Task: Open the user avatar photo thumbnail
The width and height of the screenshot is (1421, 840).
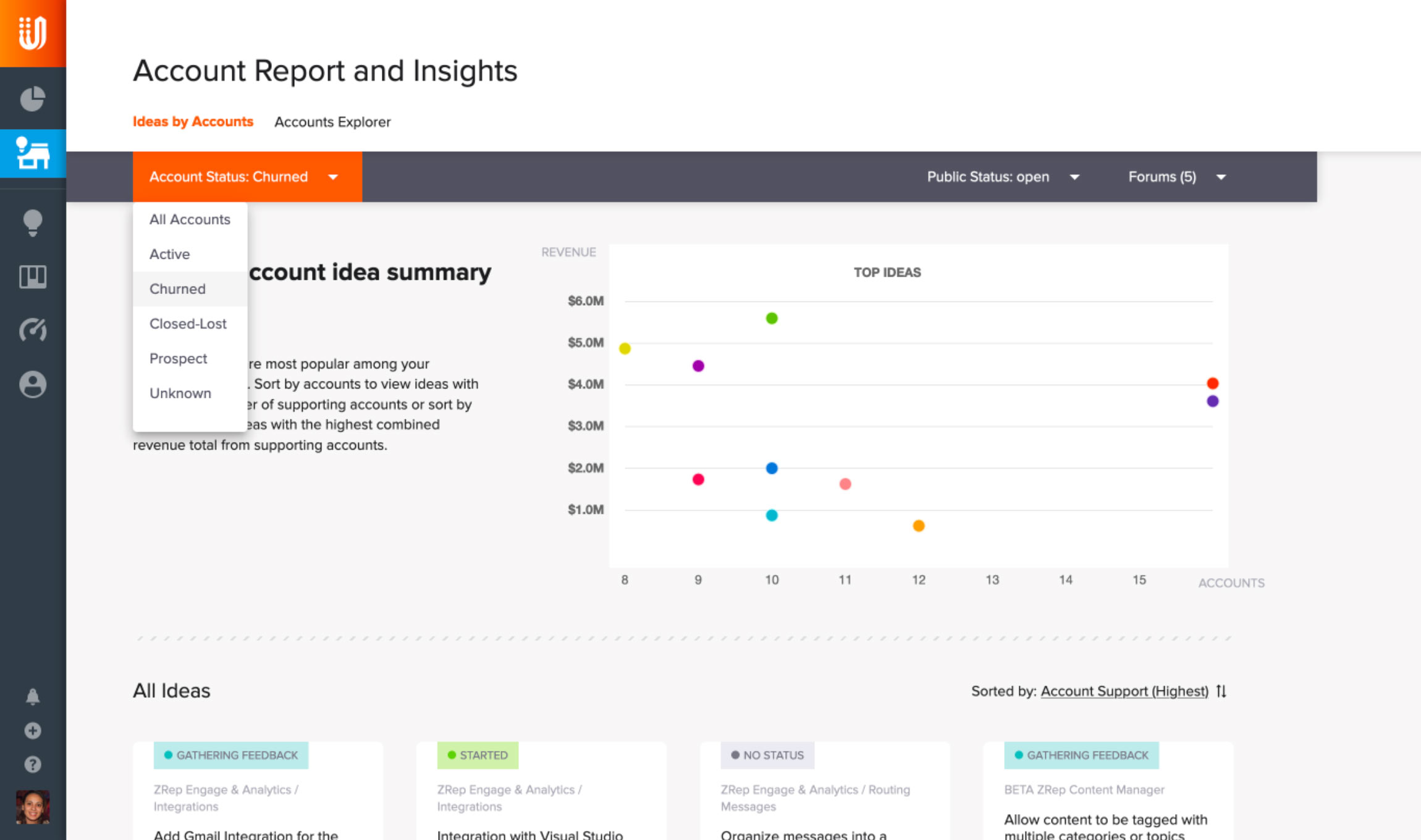Action: click(x=33, y=807)
